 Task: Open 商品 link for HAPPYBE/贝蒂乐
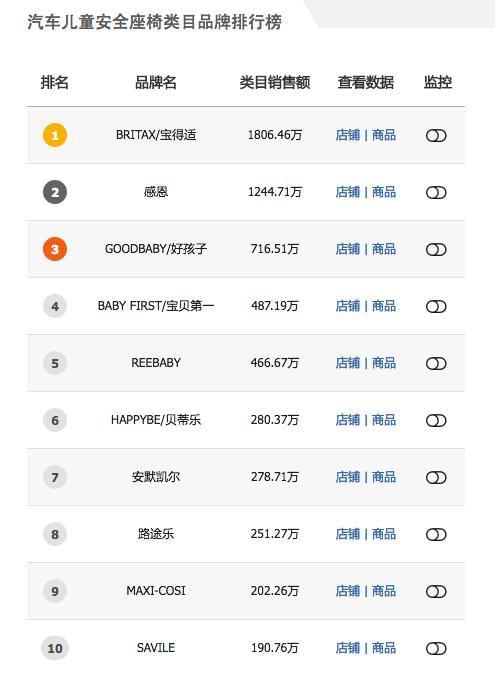pos(384,420)
